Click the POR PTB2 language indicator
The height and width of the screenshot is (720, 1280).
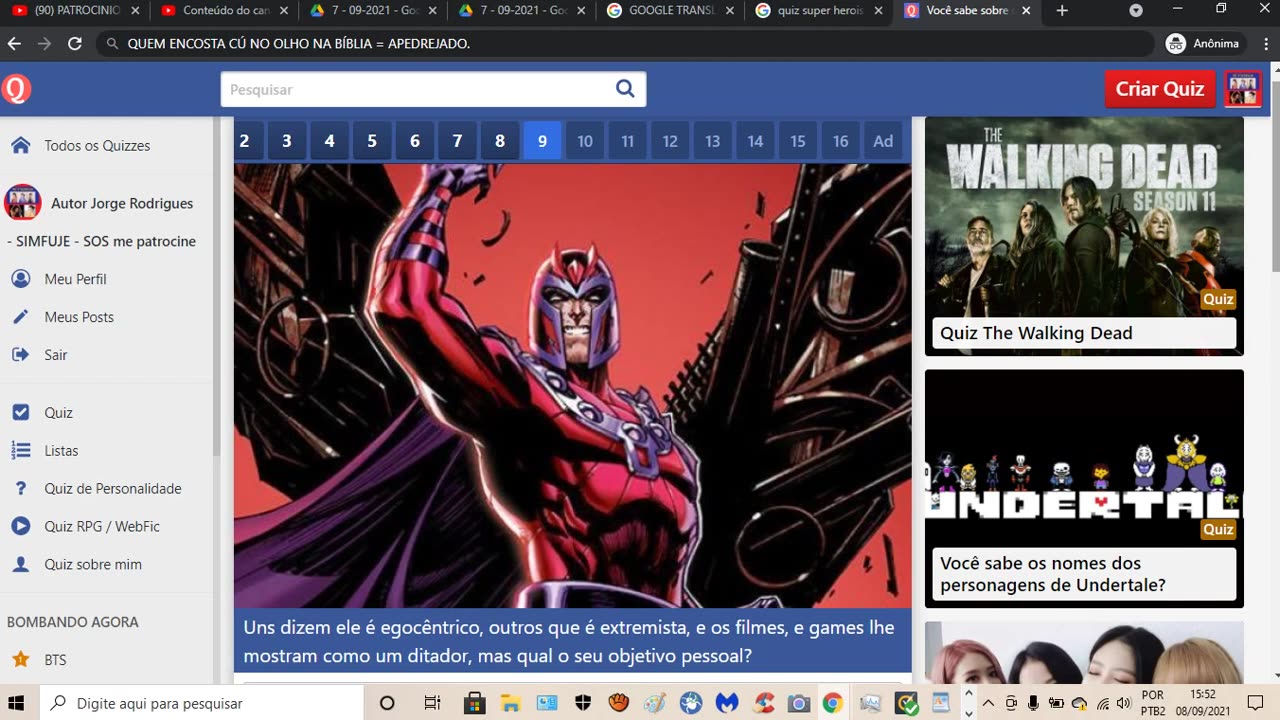coord(1152,703)
